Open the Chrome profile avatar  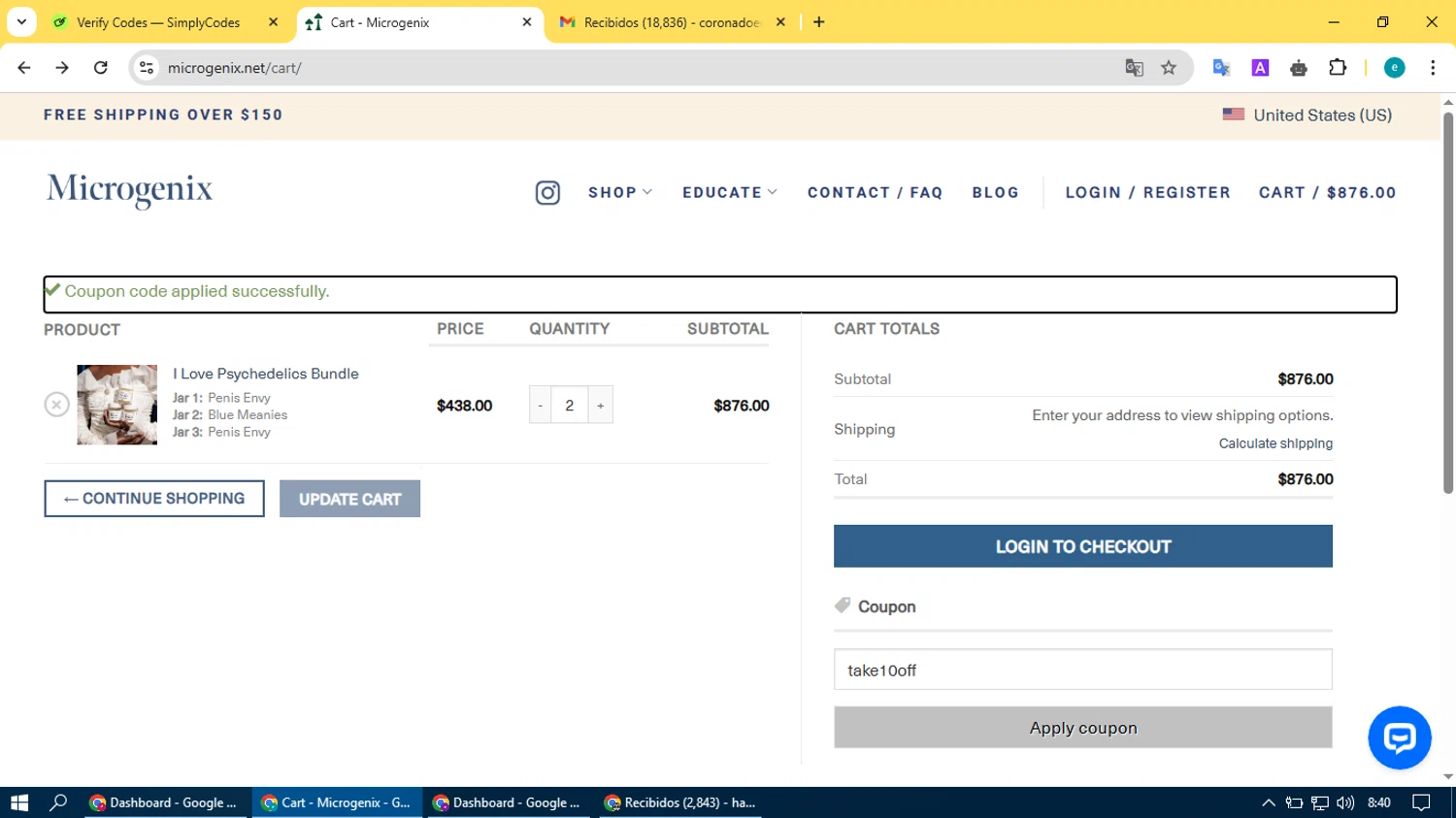pyautogui.click(x=1394, y=68)
